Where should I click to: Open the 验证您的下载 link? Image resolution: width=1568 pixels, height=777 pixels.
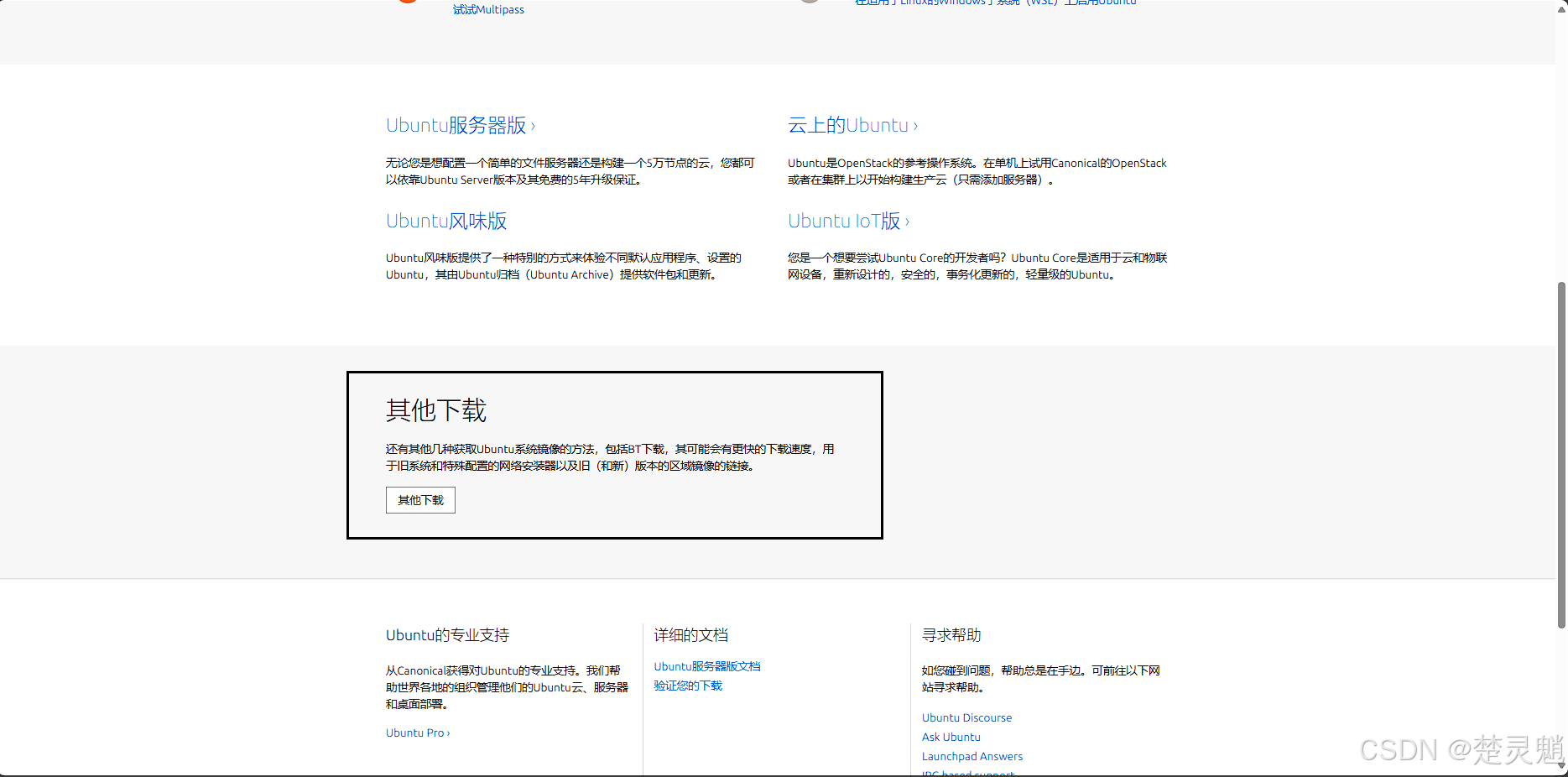[688, 686]
